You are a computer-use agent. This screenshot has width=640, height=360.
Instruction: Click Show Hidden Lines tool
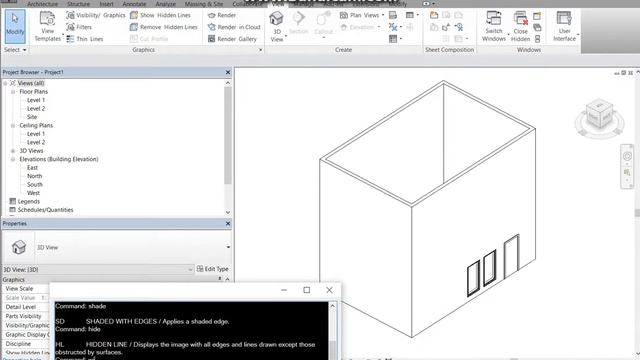tap(160, 15)
